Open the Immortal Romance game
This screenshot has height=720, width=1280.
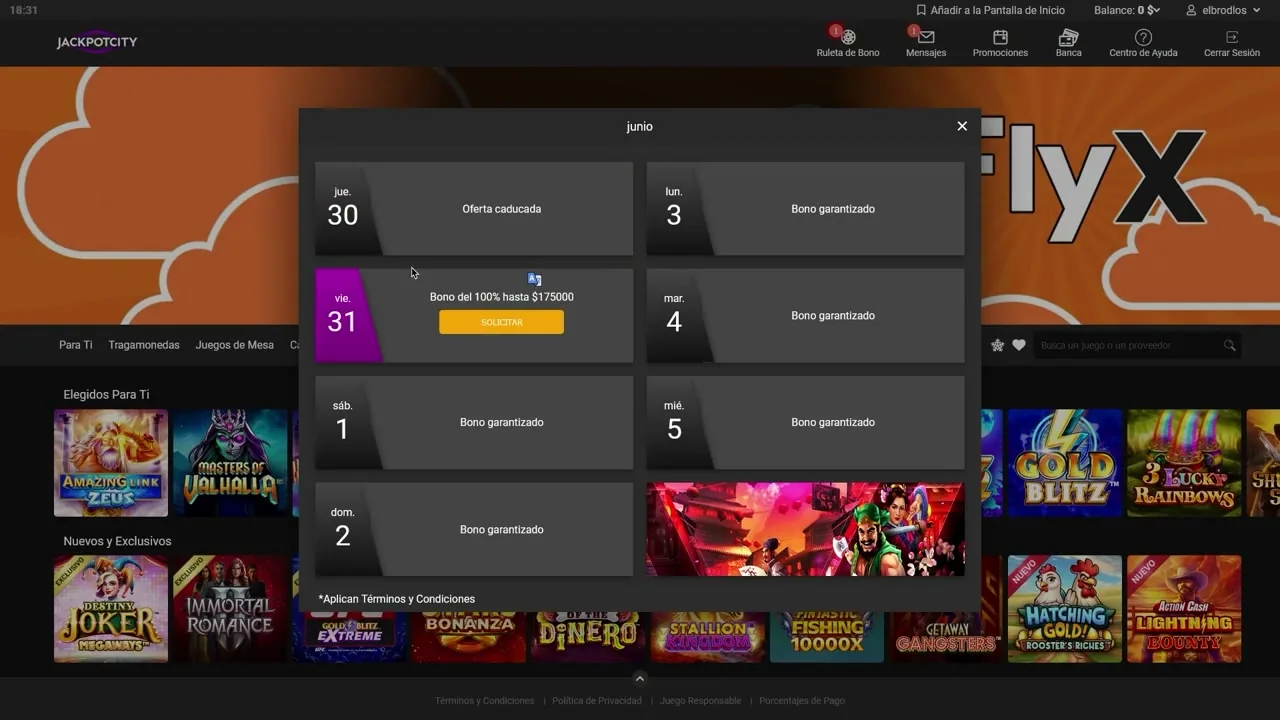click(230, 609)
